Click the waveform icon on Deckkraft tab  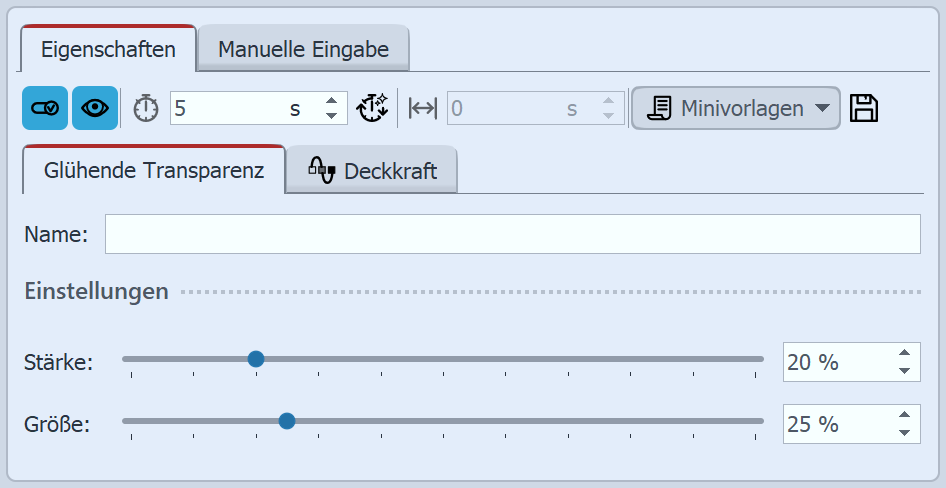click(x=321, y=170)
